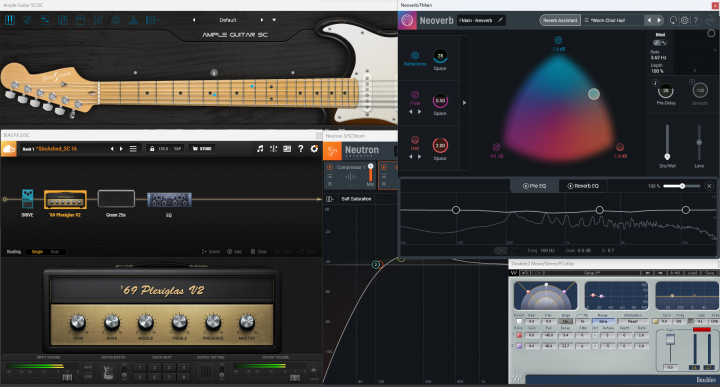Open the ToneCloud icon in BIAS FX

(x=9, y=149)
